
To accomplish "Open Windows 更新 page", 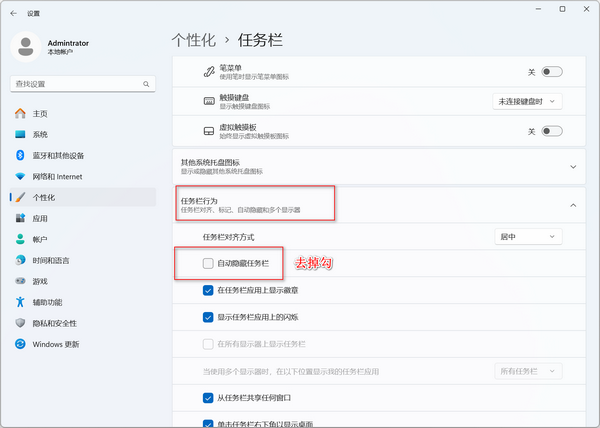I will [x=83, y=344].
